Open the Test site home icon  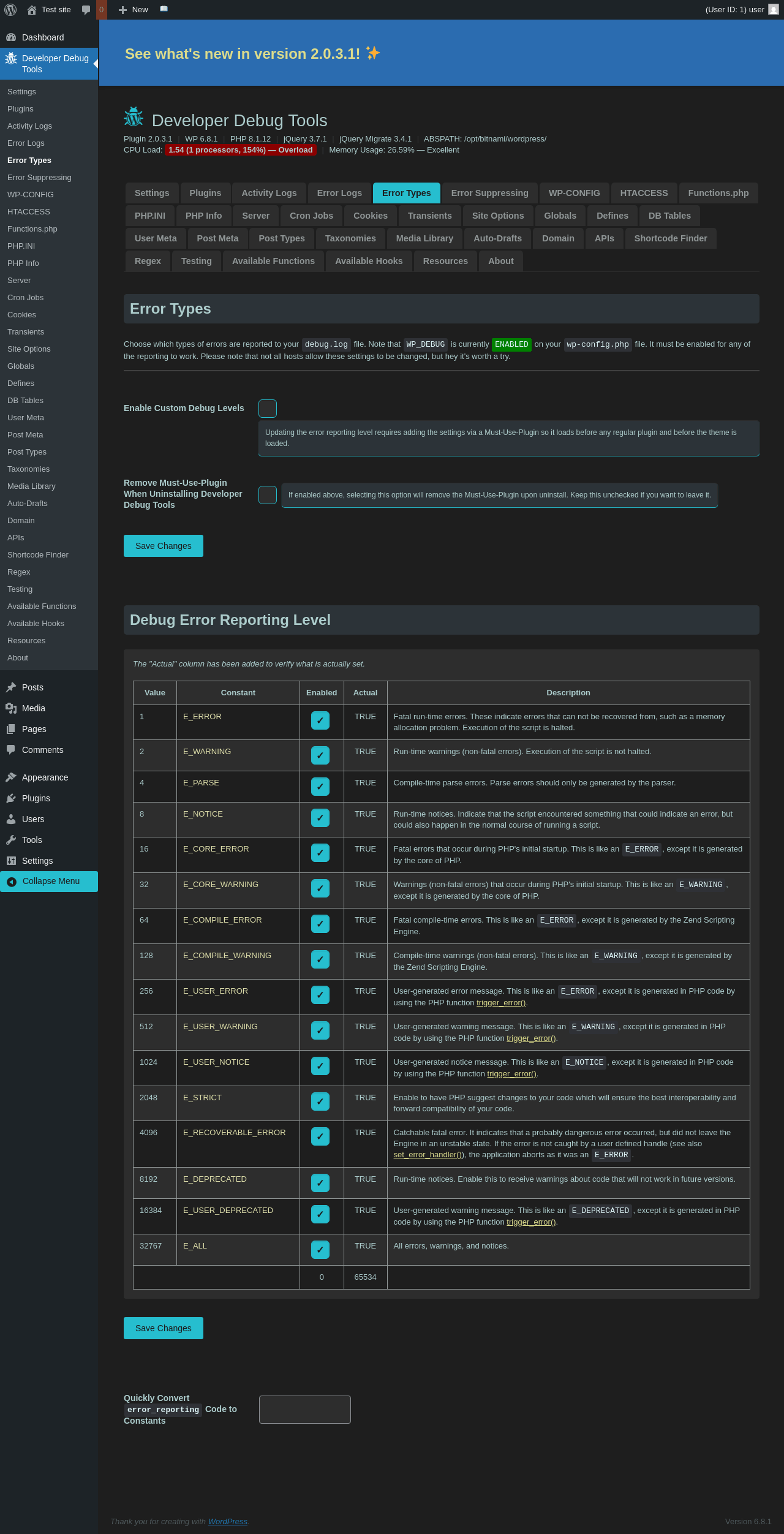click(32, 10)
